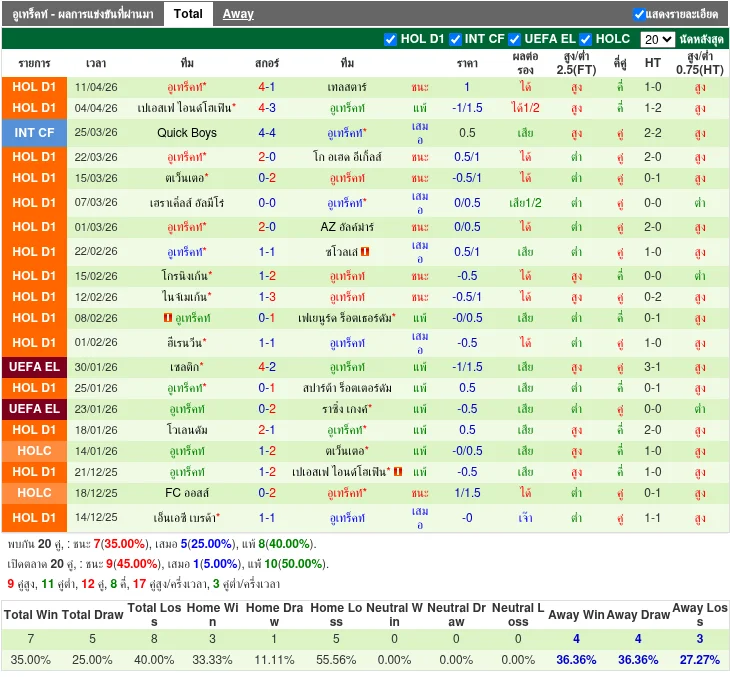Switch to the Away tab
The height and width of the screenshot is (677, 730).
[238, 14]
